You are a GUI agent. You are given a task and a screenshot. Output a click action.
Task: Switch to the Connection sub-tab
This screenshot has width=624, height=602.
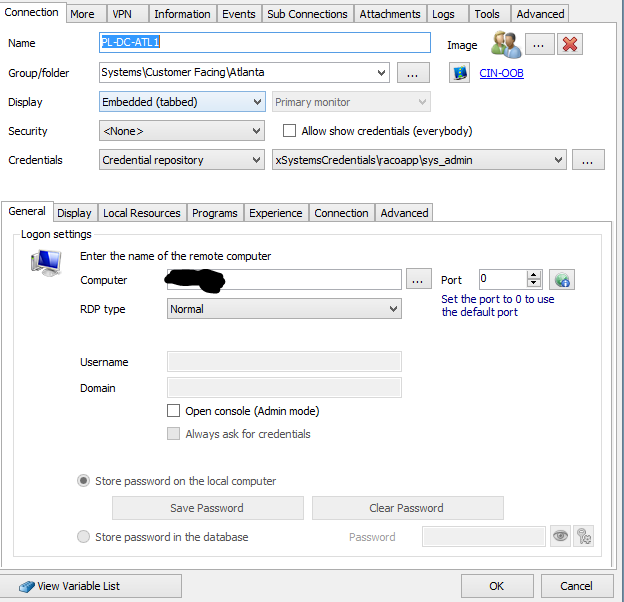341,213
